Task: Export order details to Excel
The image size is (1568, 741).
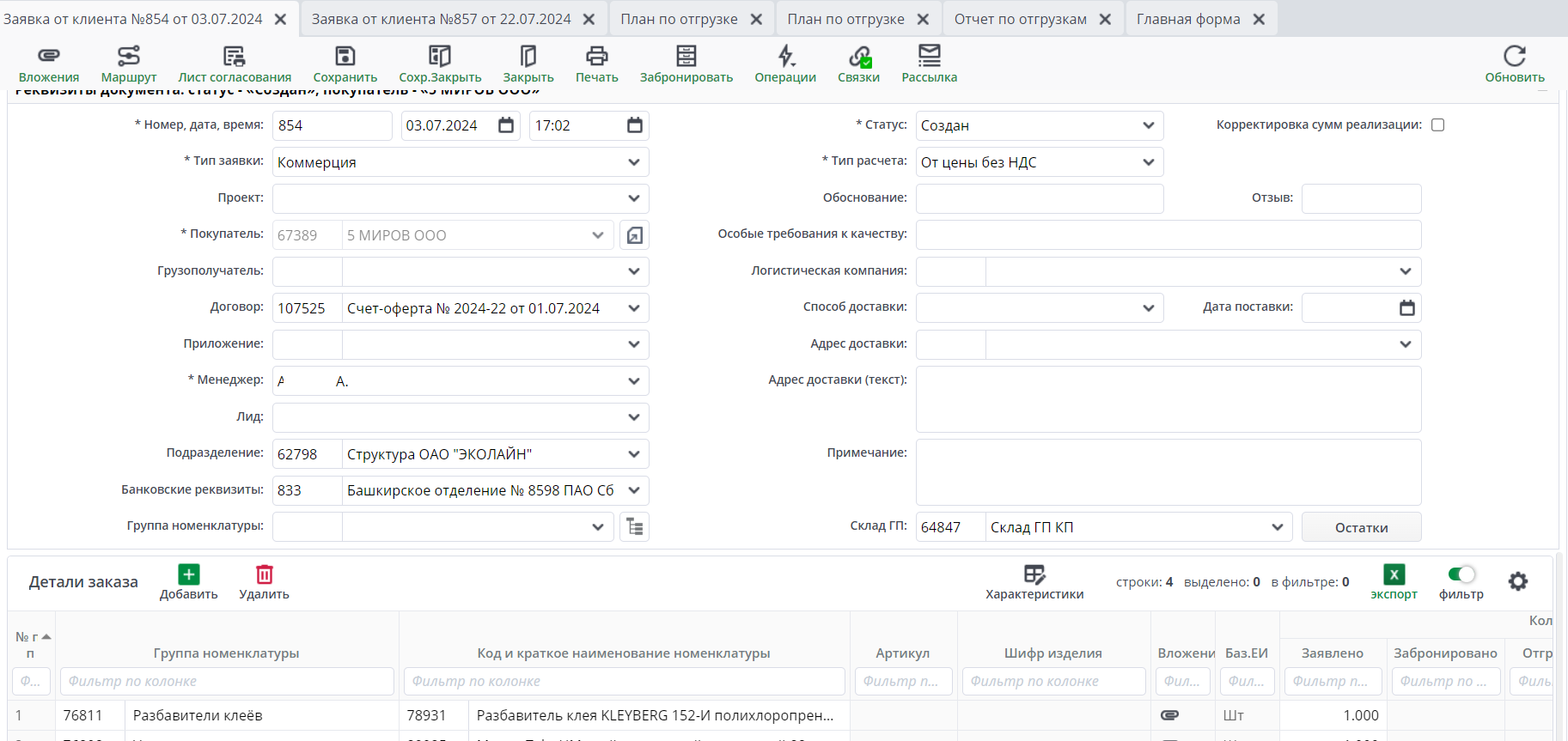Action: coord(1394,575)
